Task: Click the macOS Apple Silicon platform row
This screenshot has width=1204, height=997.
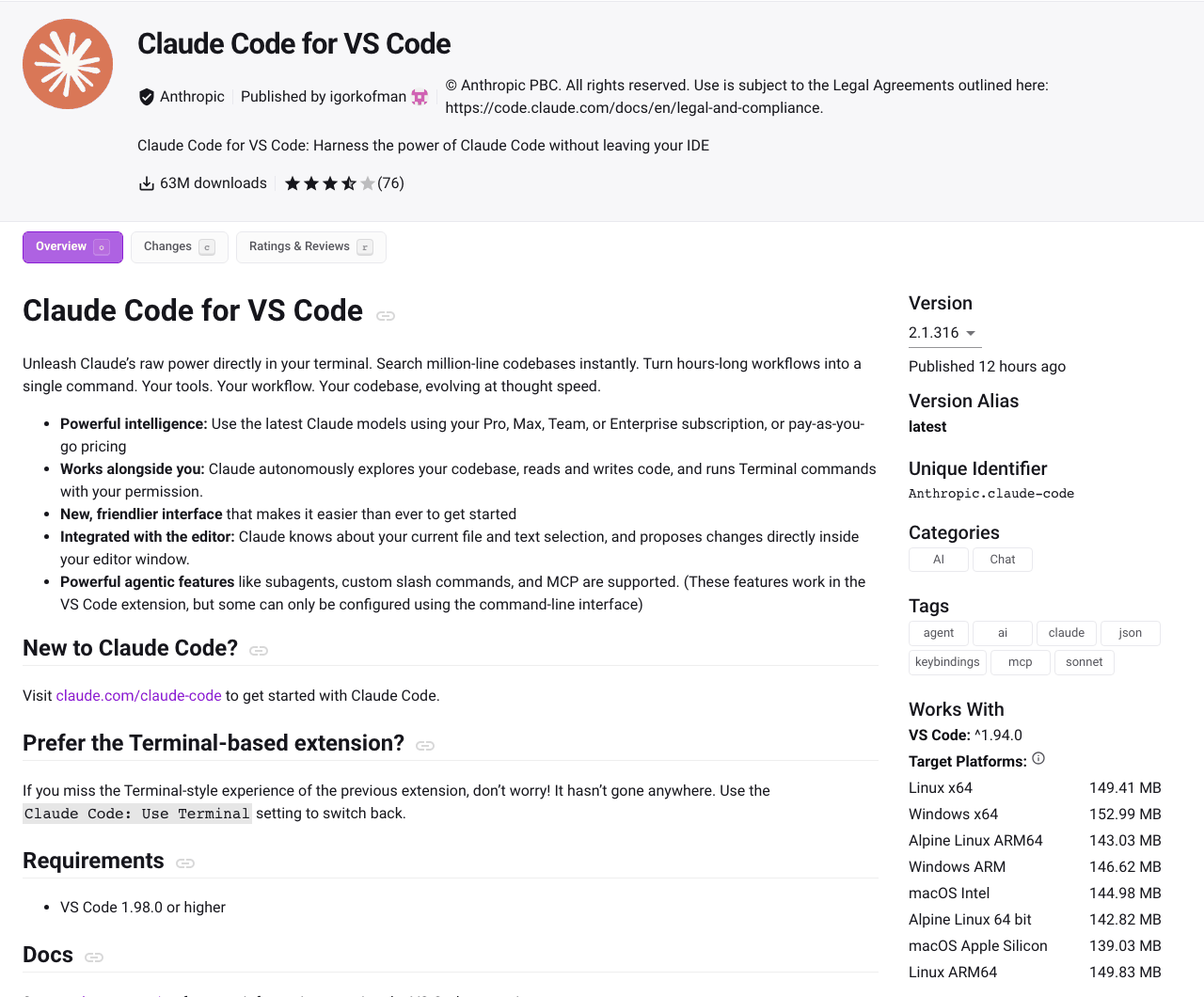Action: click(x=1035, y=946)
